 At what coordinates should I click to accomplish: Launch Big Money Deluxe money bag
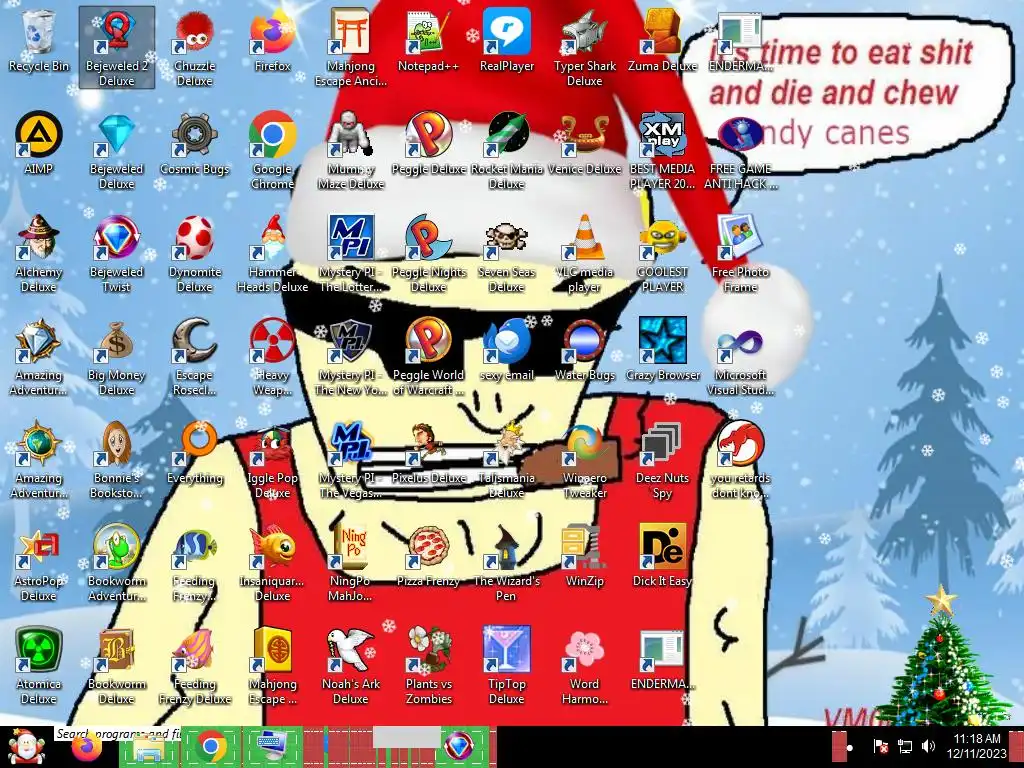pos(117,357)
